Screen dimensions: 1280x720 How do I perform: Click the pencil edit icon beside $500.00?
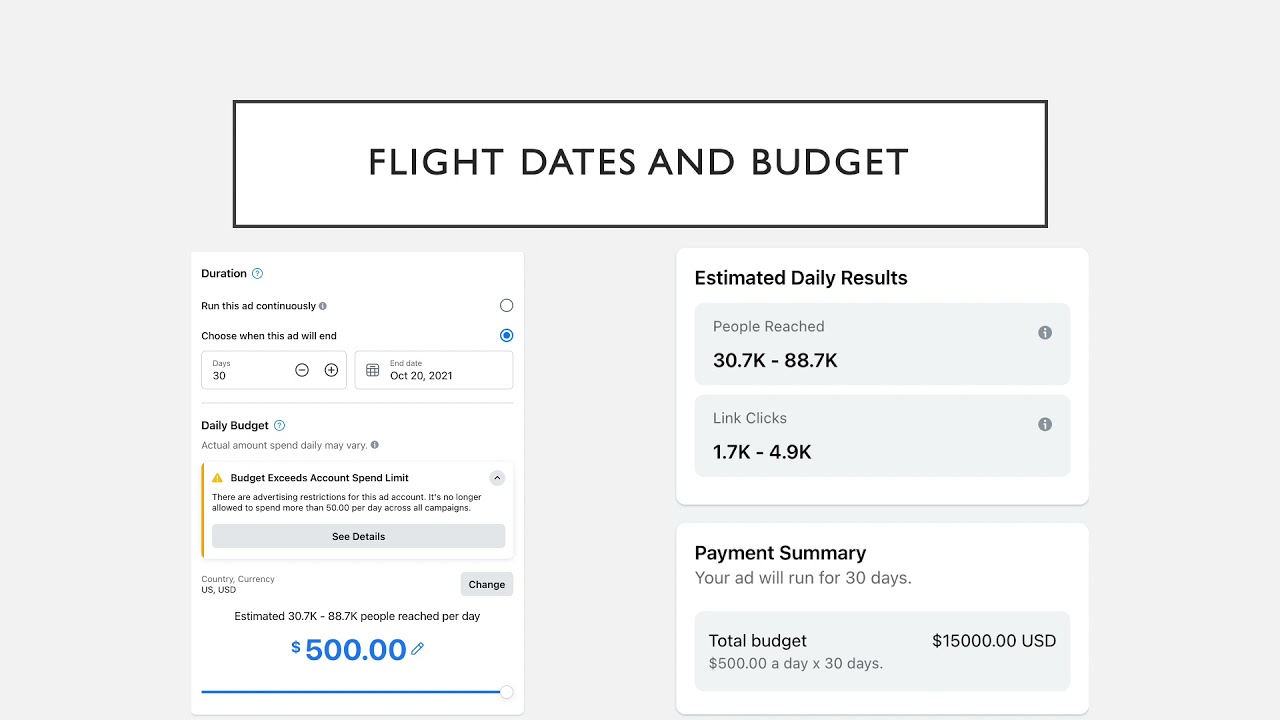tap(417, 649)
